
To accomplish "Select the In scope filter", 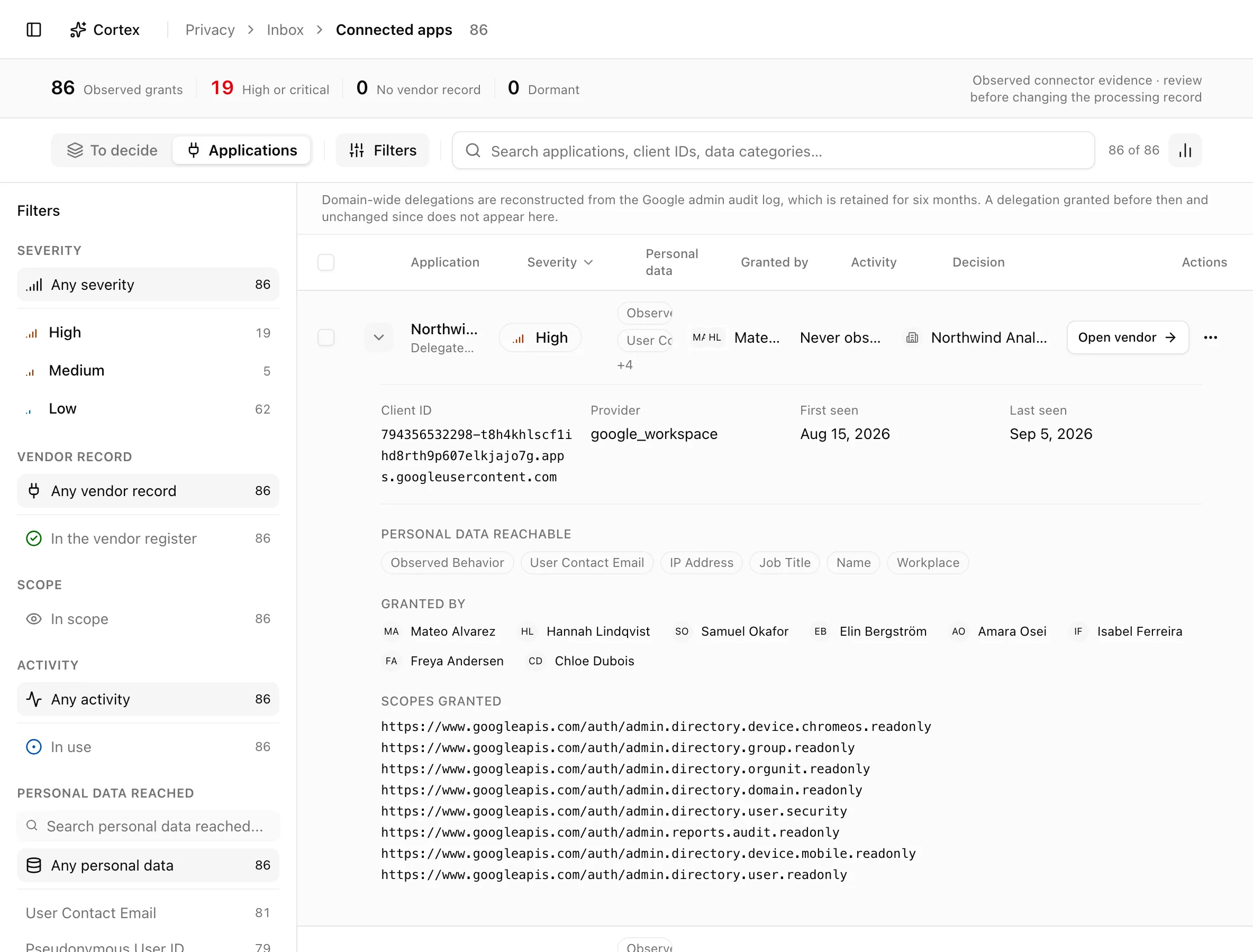I will point(148,619).
